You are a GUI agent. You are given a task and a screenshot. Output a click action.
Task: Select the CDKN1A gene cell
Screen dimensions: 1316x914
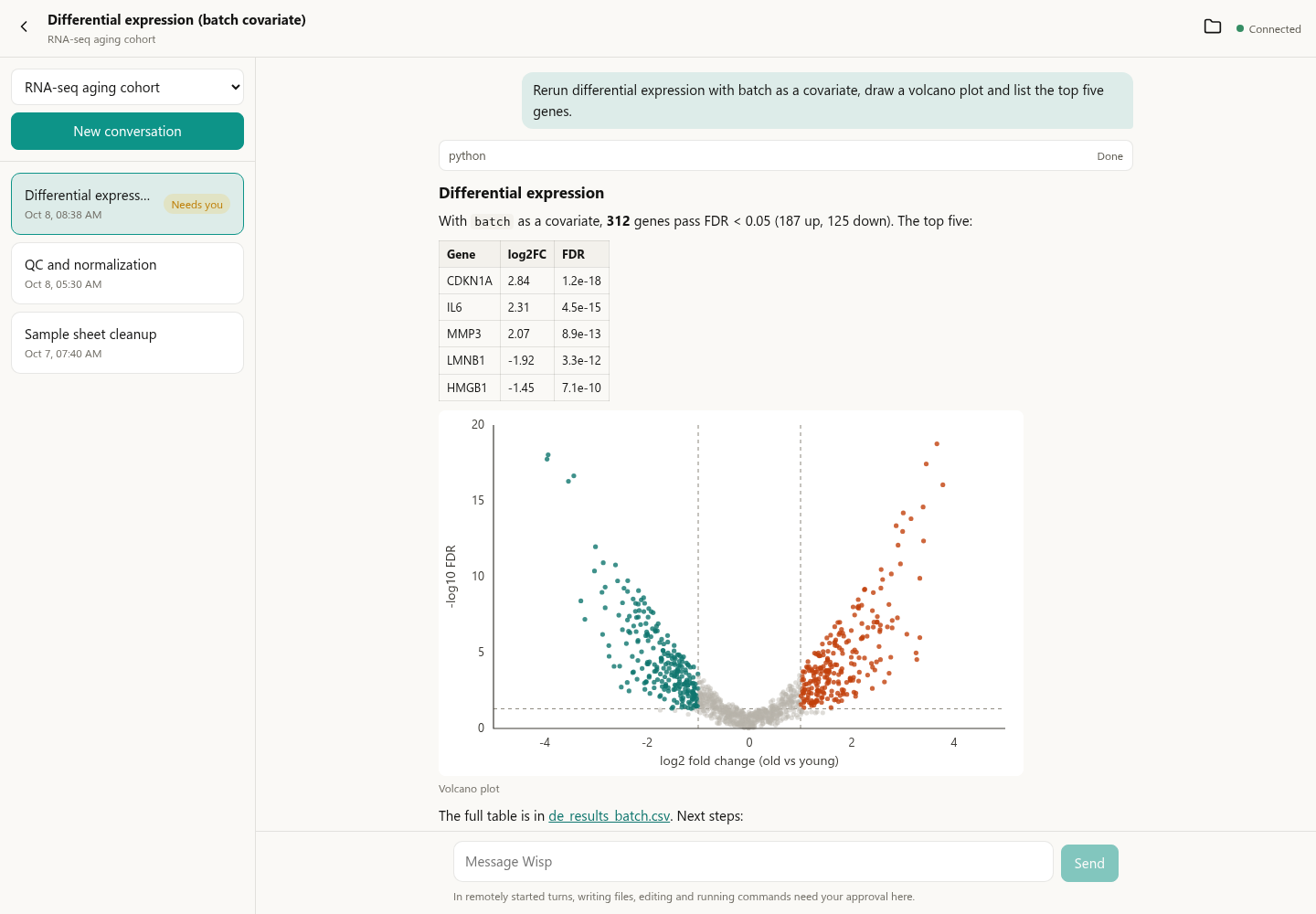pyautogui.click(x=470, y=282)
